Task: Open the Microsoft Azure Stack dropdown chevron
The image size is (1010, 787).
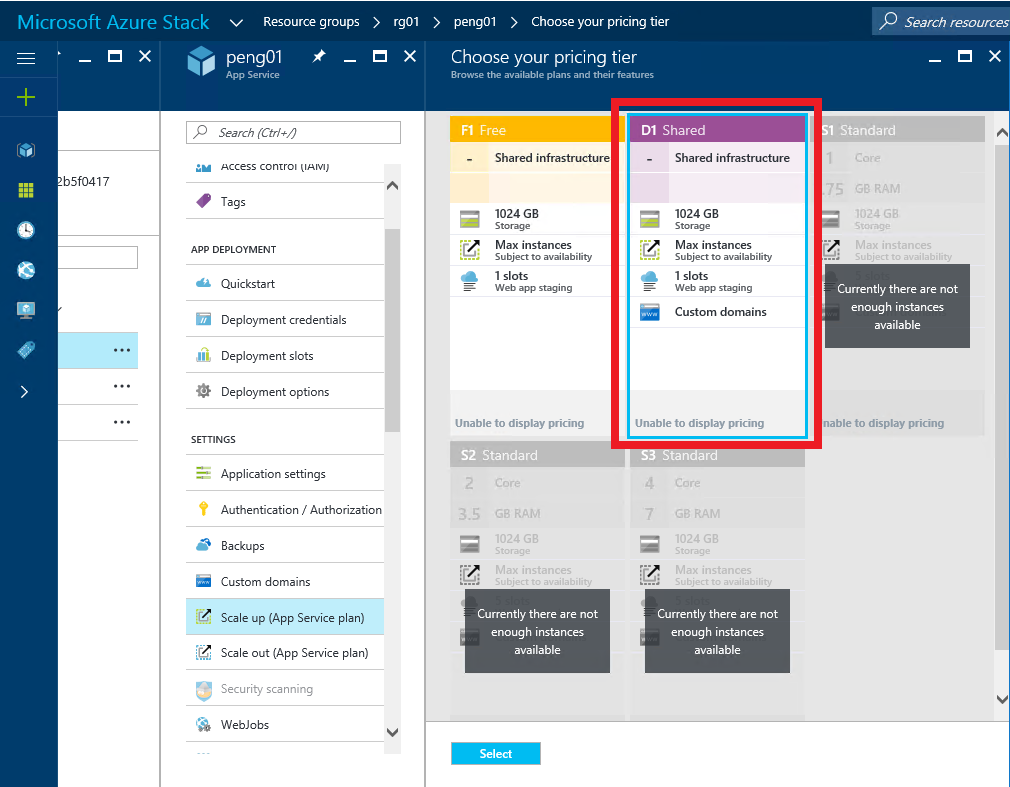Action: coord(236,23)
